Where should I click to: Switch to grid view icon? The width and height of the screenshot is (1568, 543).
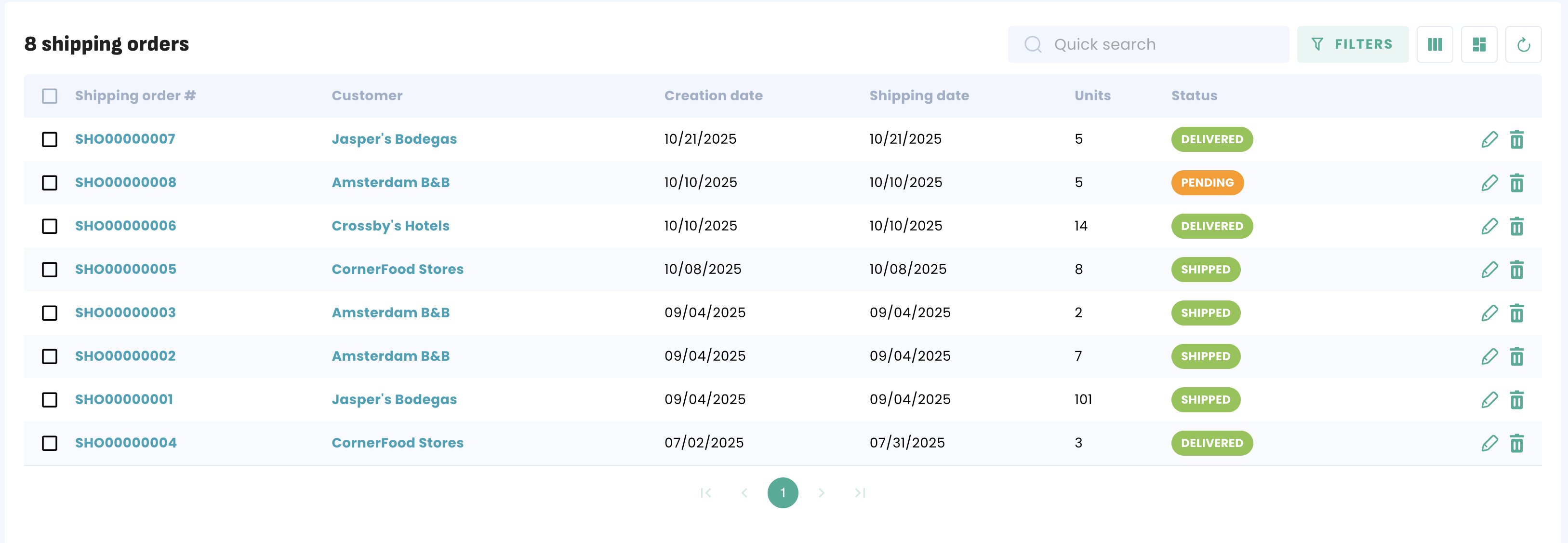coord(1478,44)
